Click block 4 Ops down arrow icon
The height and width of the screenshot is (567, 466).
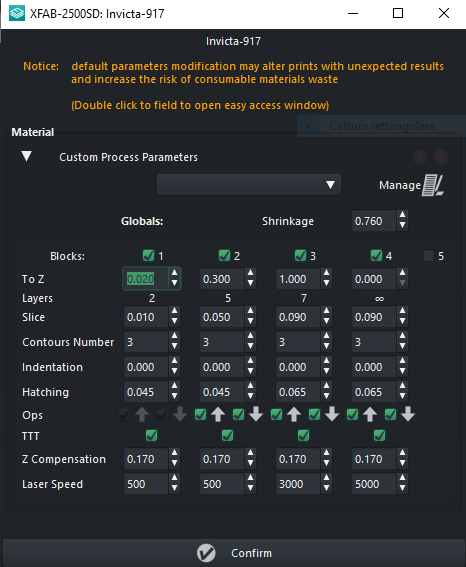(408, 414)
